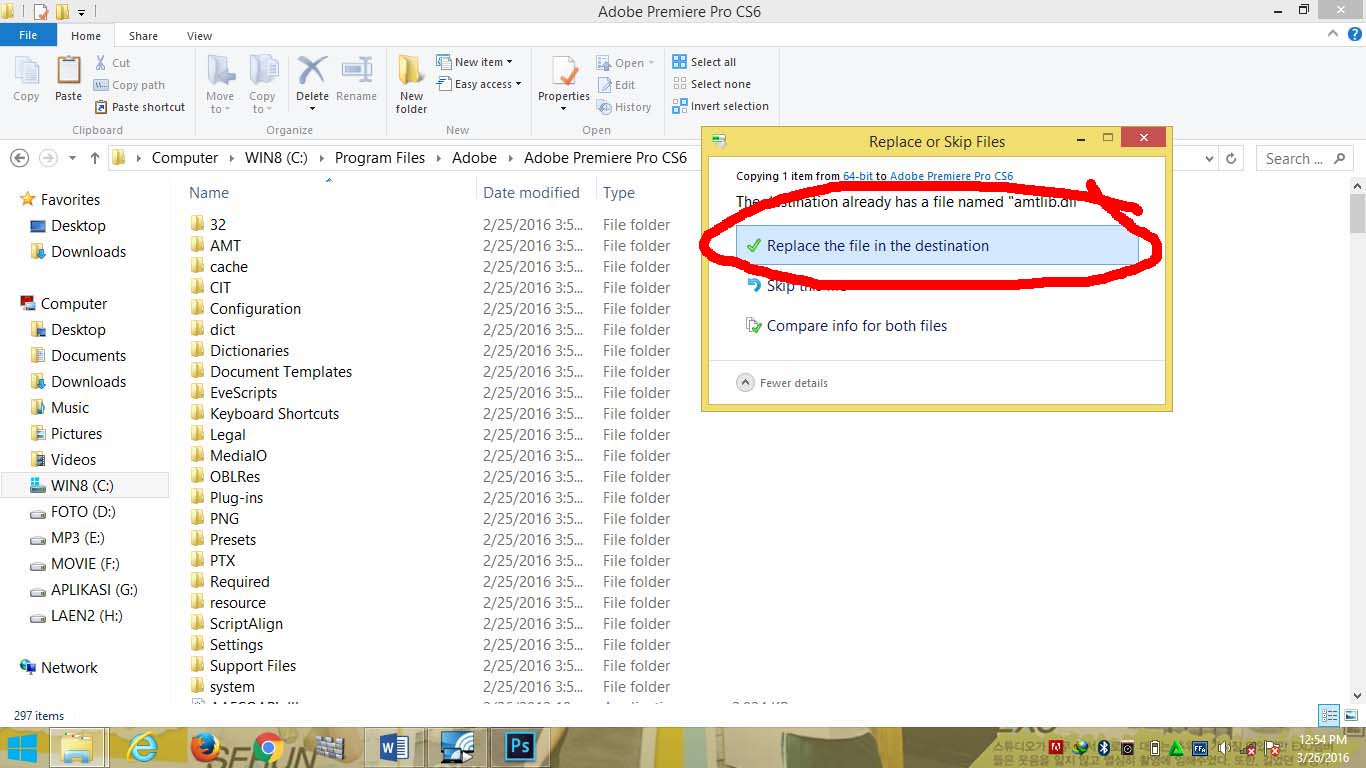Click Invert selection in the ribbon
Image resolution: width=1366 pixels, height=768 pixels.
pyautogui.click(x=721, y=106)
